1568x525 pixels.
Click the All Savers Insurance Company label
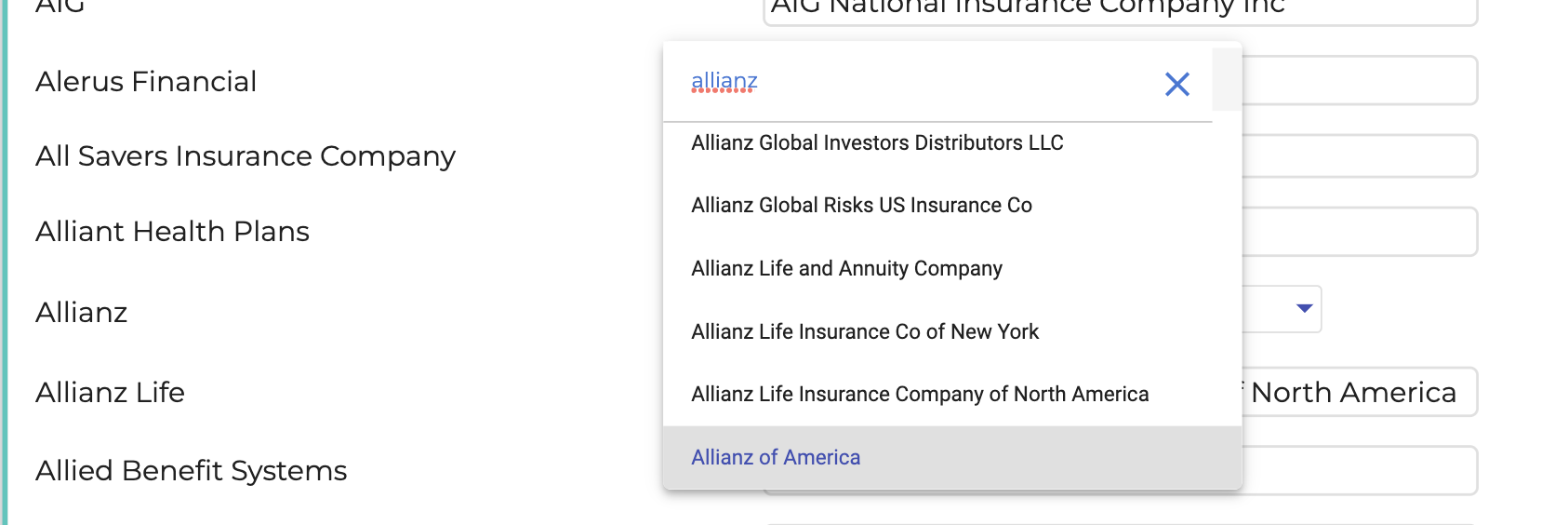click(246, 156)
